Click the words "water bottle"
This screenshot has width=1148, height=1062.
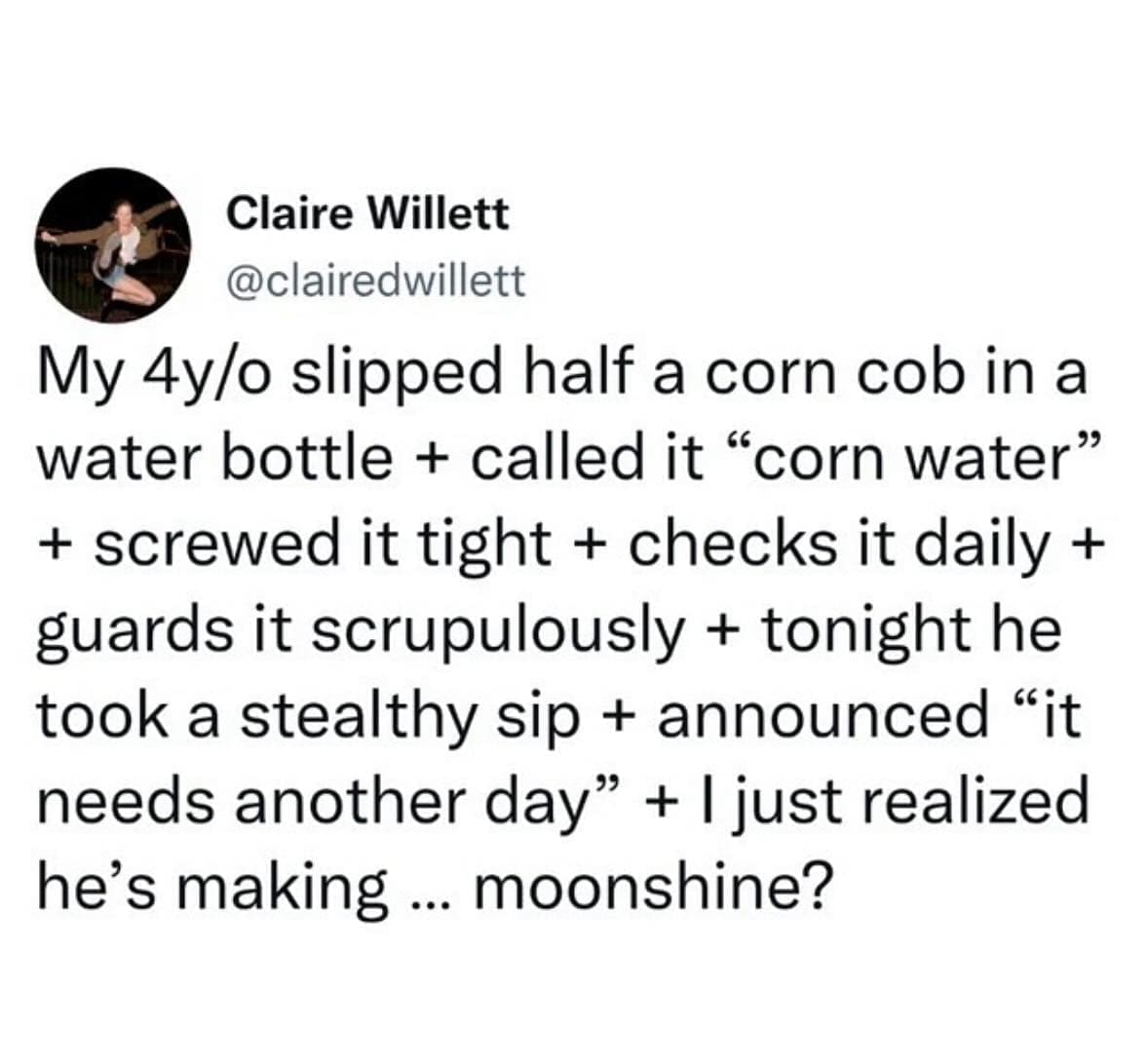point(212,459)
